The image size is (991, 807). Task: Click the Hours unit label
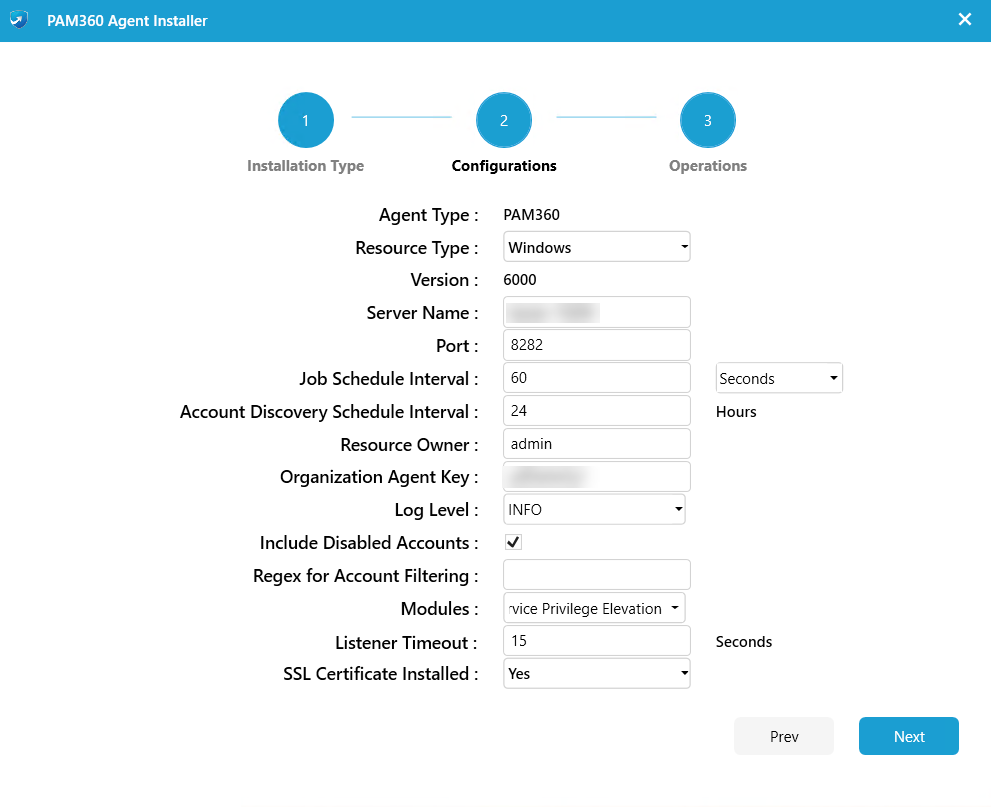pos(736,412)
